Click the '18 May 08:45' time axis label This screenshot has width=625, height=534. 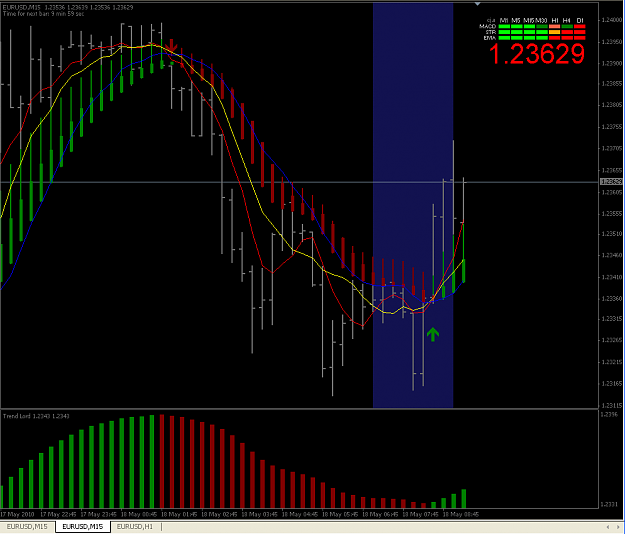460,514
